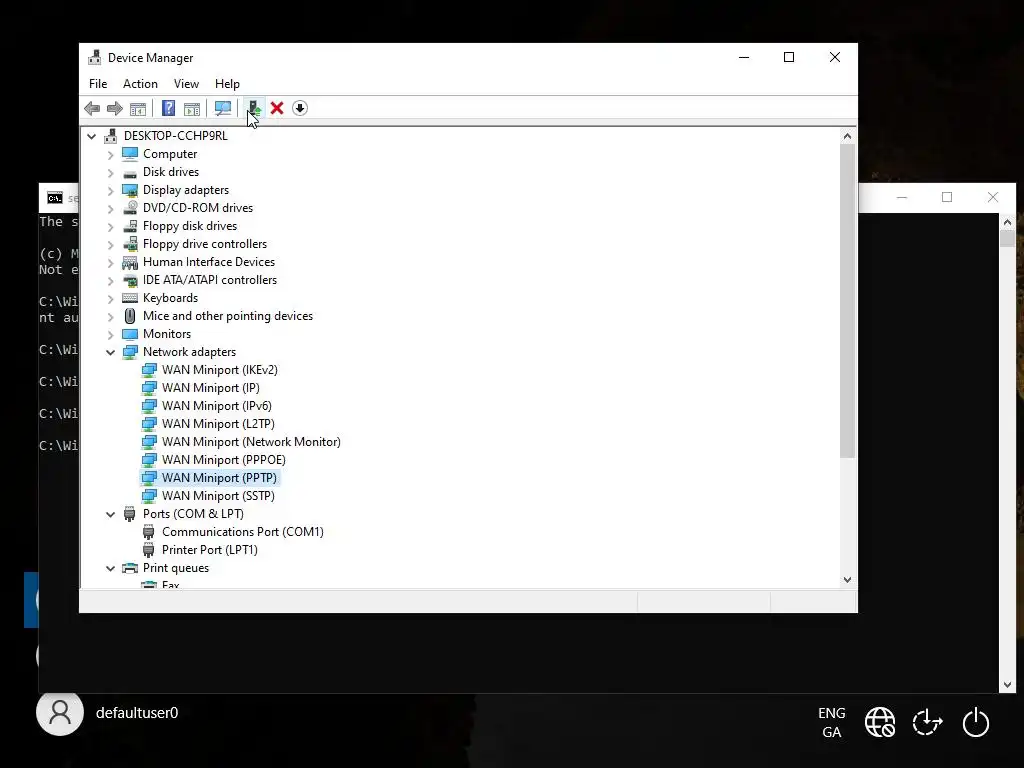Open the Ease of Access icon

927,722
